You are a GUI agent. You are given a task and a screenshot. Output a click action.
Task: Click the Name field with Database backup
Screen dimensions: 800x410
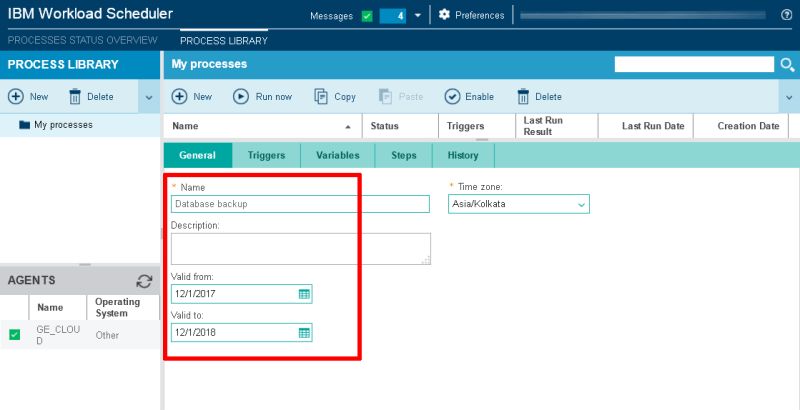tap(301, 204)
